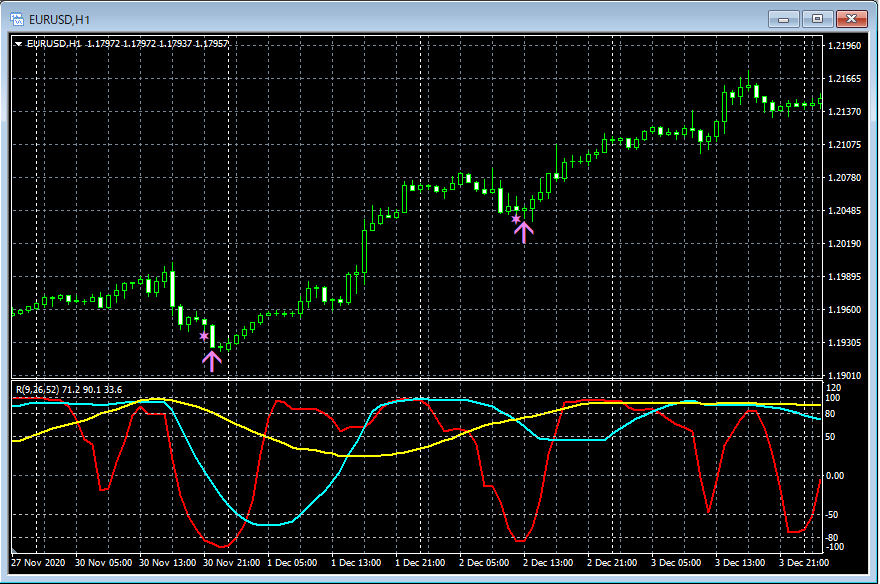Viewport: 880px width, 584px height.
Task: Click the 1 Dec 13:00 time label
Action: tap(356, 563)
